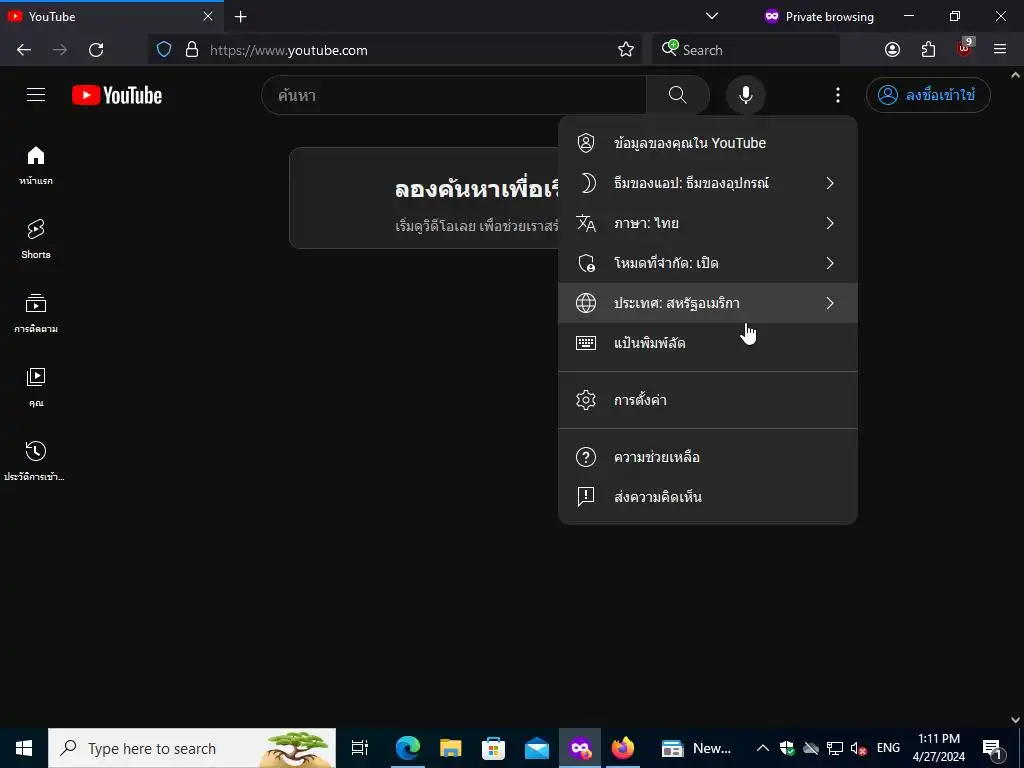Open the notification center icon
Screen dimensions: 1024x768
[993, 748]
